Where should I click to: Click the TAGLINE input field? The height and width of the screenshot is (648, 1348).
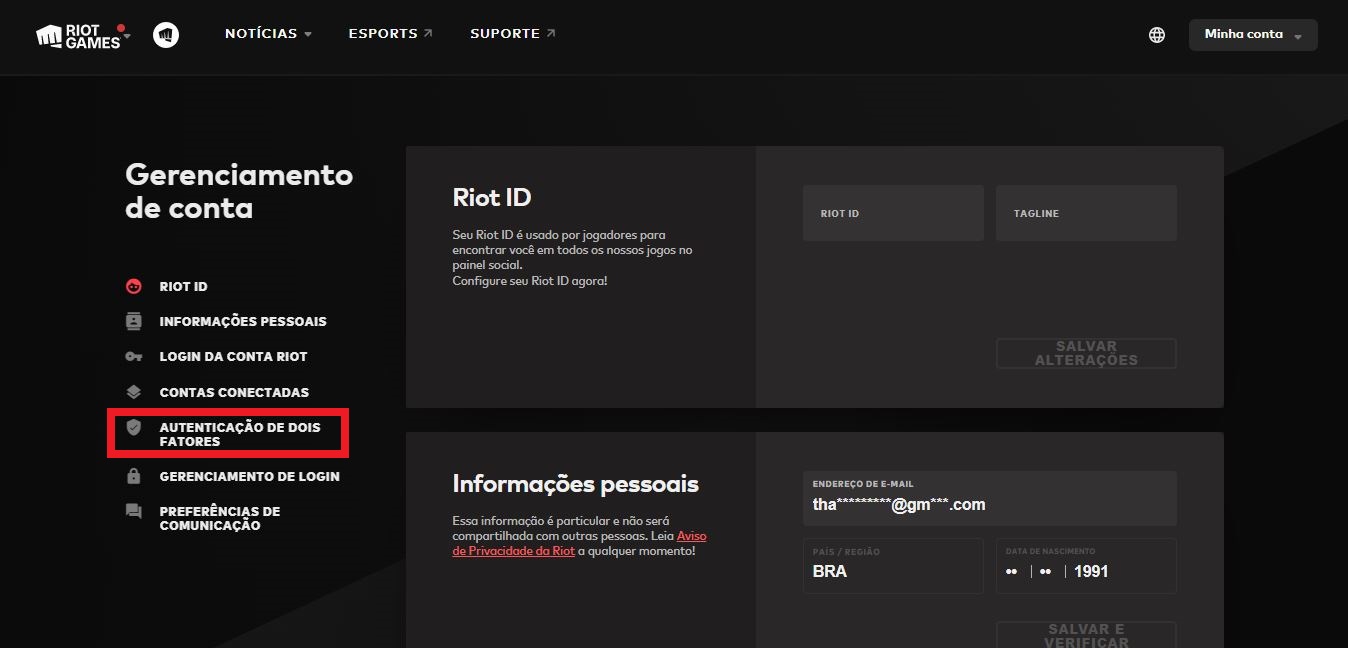click(x=1086, y=213)
